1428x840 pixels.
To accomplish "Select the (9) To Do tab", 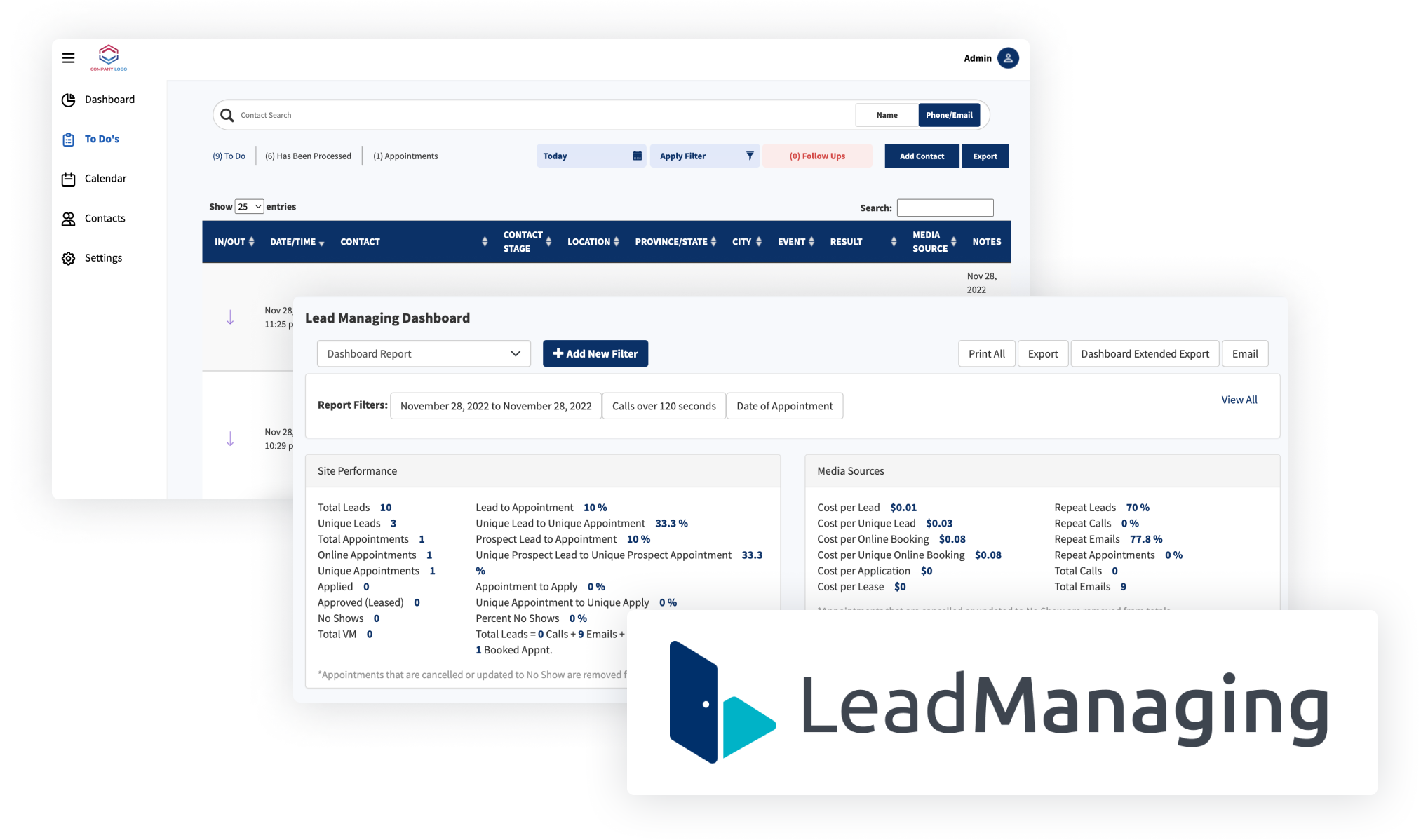I will point(229,156).
